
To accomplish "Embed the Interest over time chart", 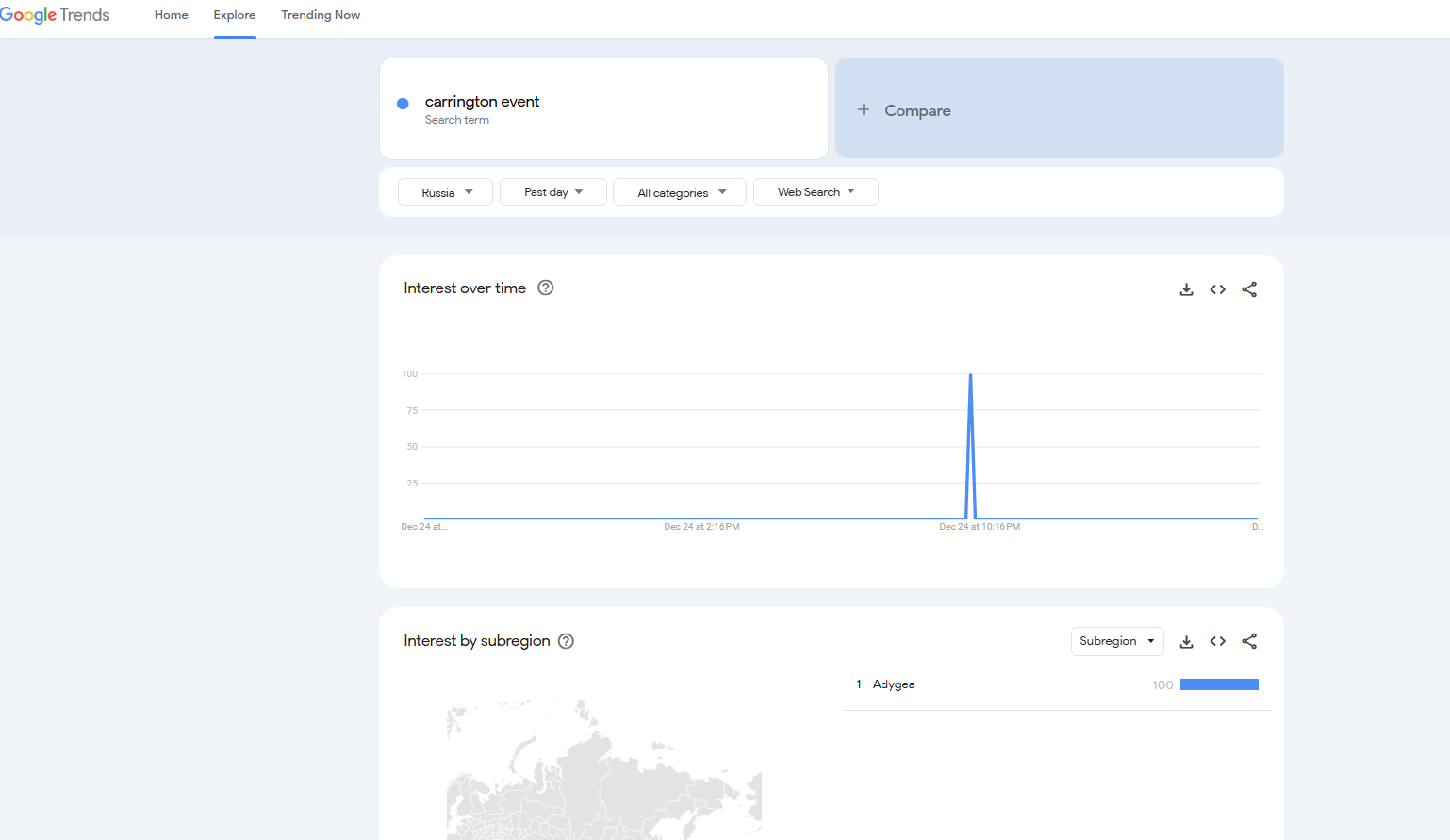I will (1218, 289).
